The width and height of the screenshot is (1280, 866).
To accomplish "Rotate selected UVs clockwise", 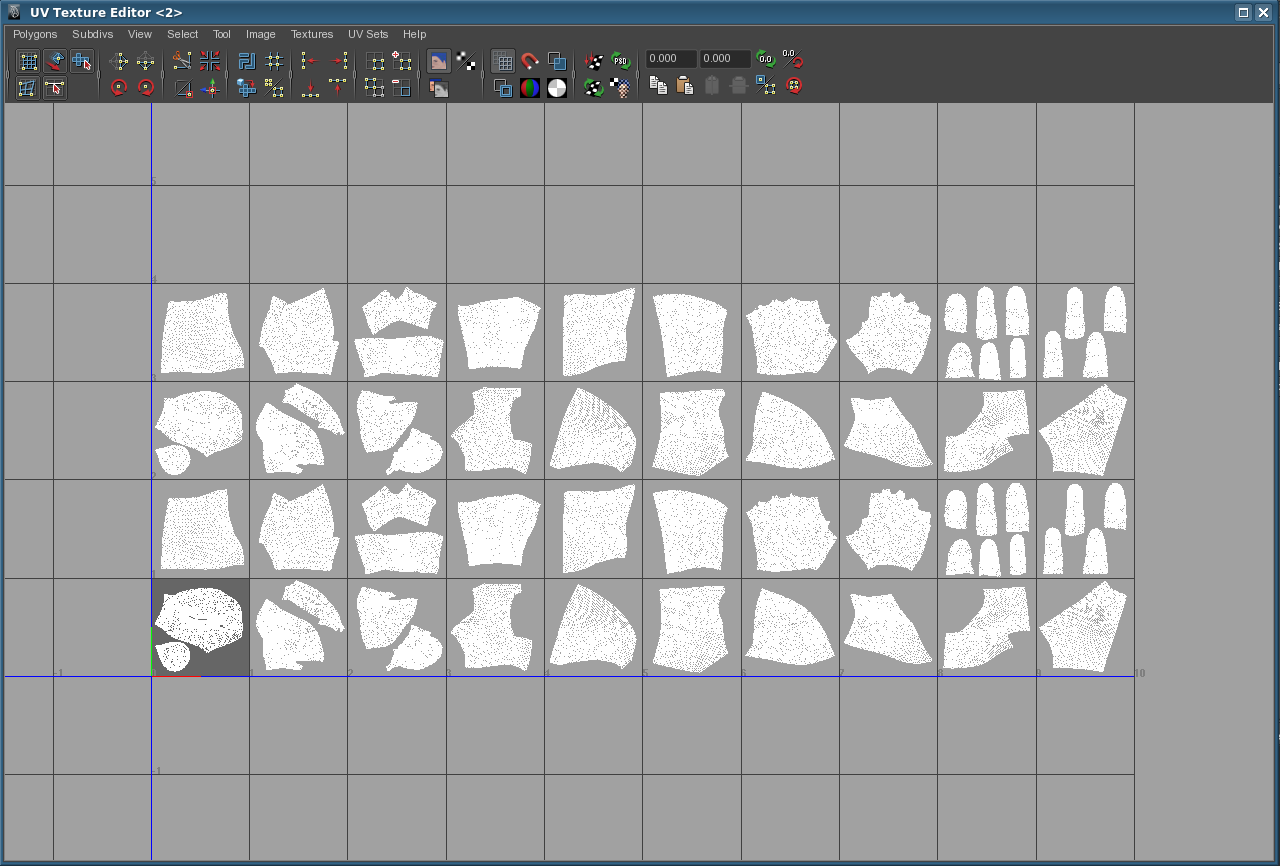I will [x=146, y=87].
